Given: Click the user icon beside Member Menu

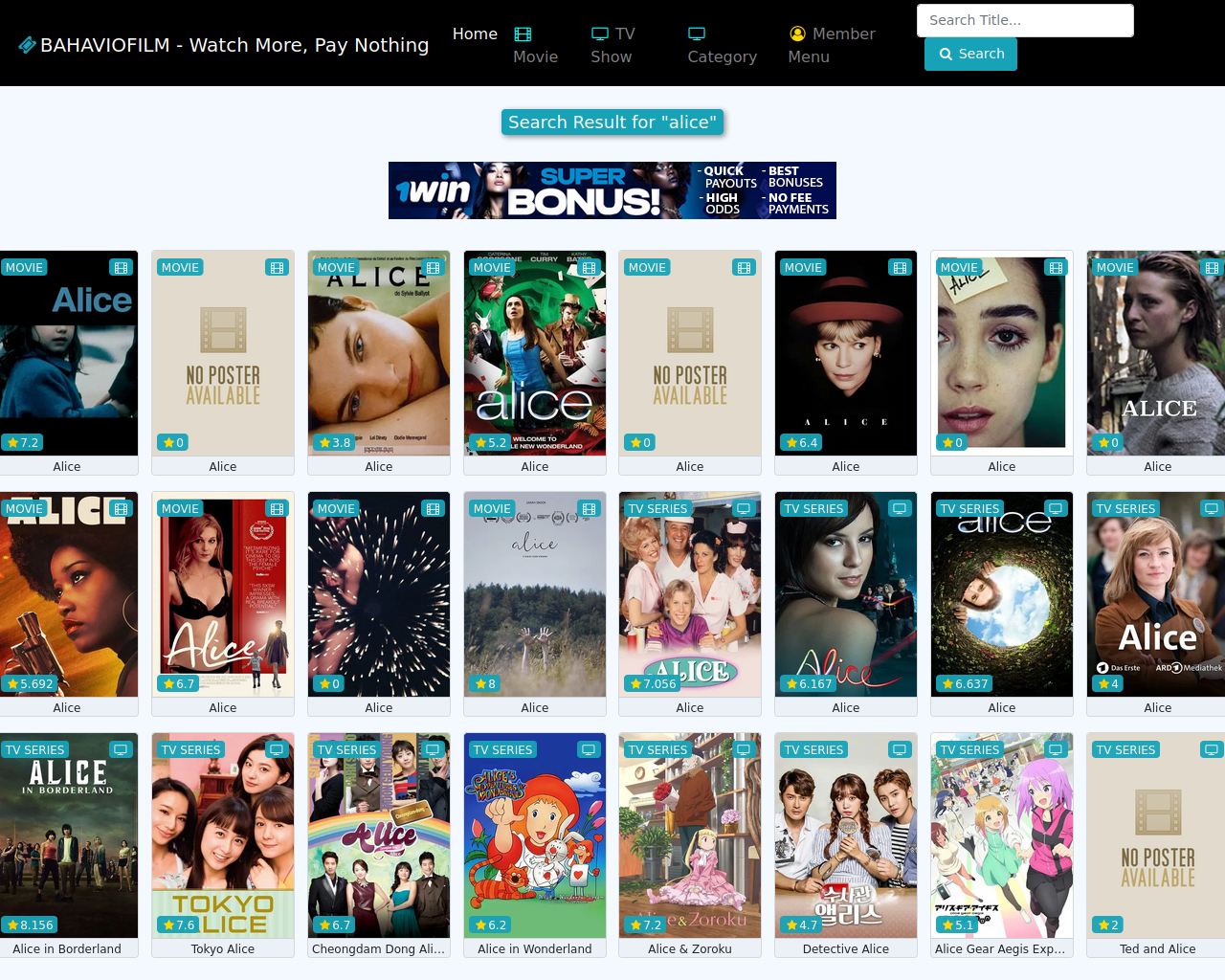Looking at the screenshot, I should coord(797,34).
